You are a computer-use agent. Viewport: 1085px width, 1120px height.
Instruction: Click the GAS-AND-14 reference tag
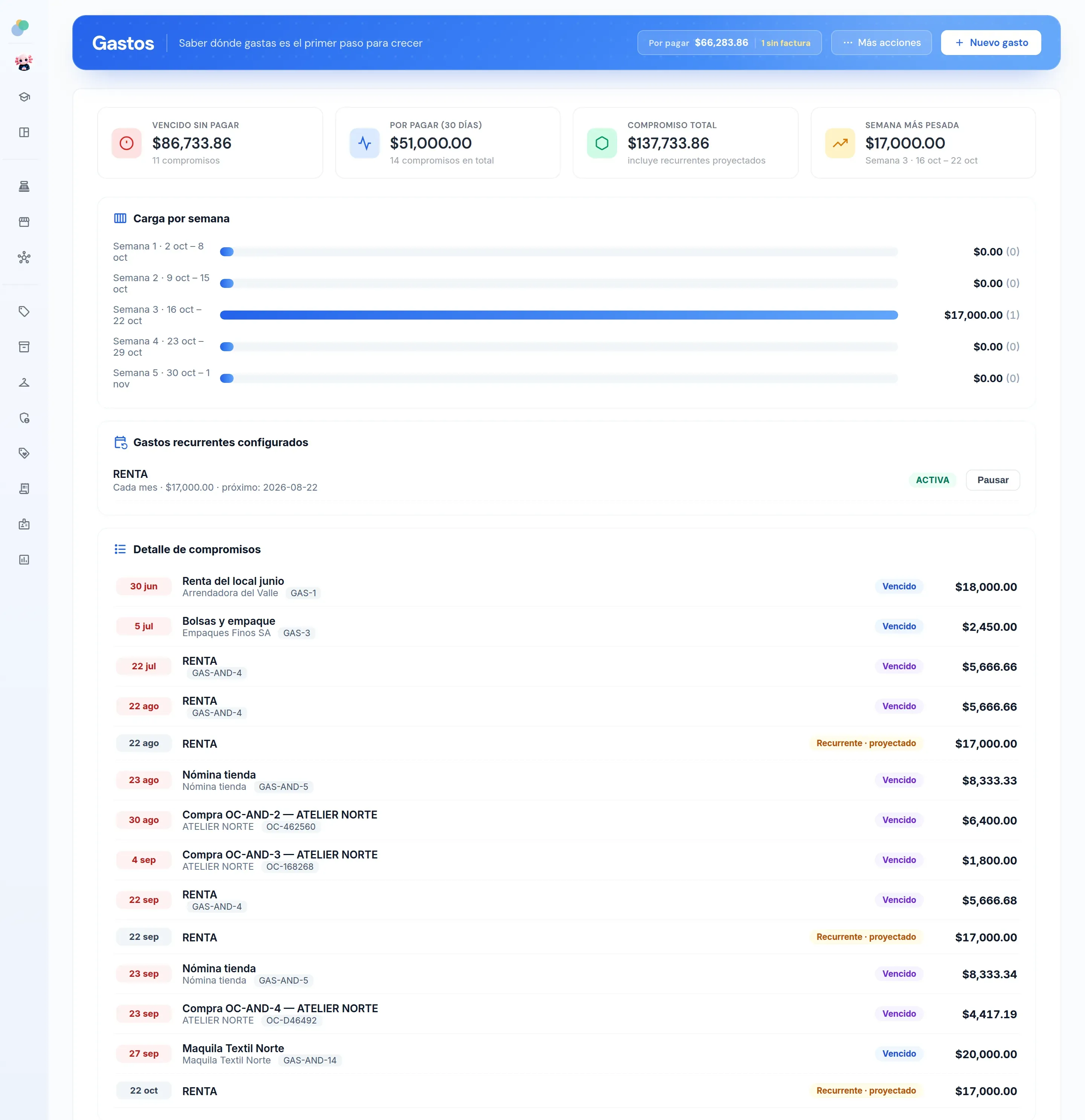tap(310, 1060)
